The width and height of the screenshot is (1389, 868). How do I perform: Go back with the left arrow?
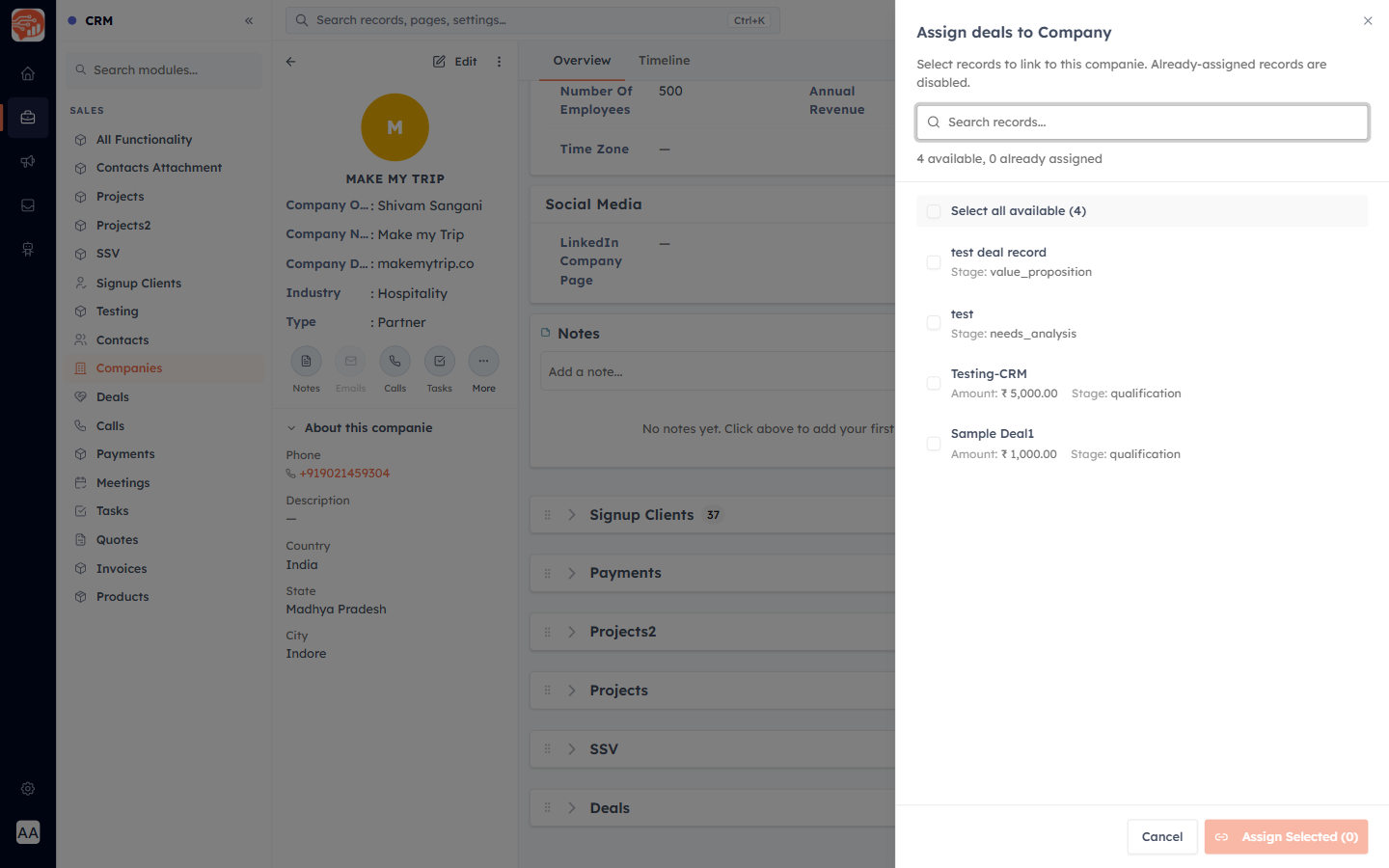[x=290, y=61]
